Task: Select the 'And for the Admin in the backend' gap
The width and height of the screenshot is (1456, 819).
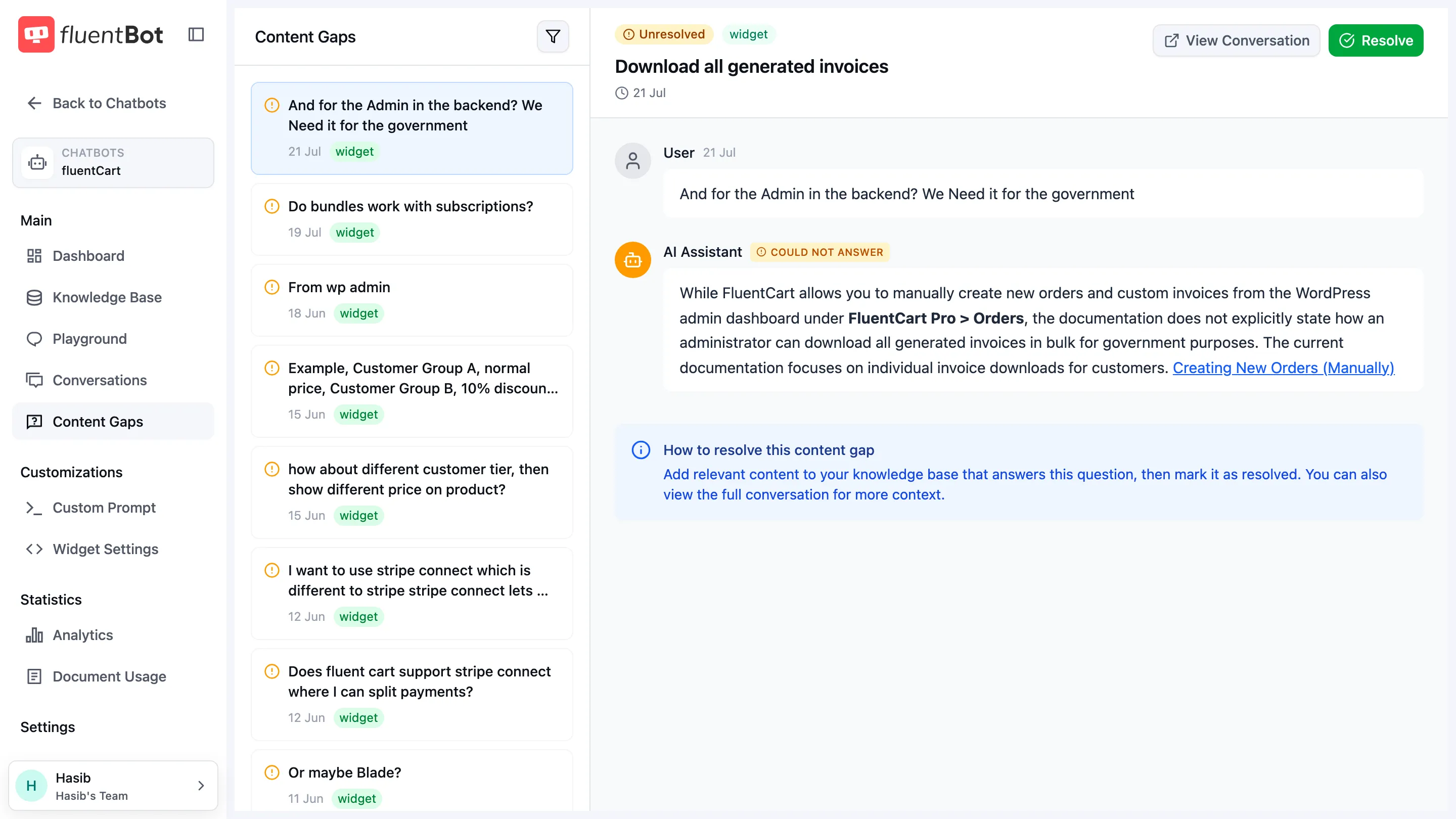Action: click(412, 128)
